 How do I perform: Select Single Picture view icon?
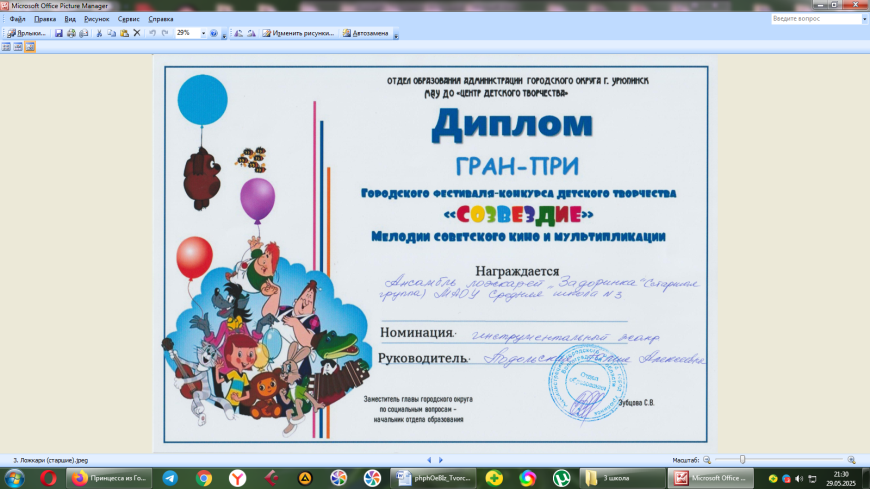(x=30, y=47)
